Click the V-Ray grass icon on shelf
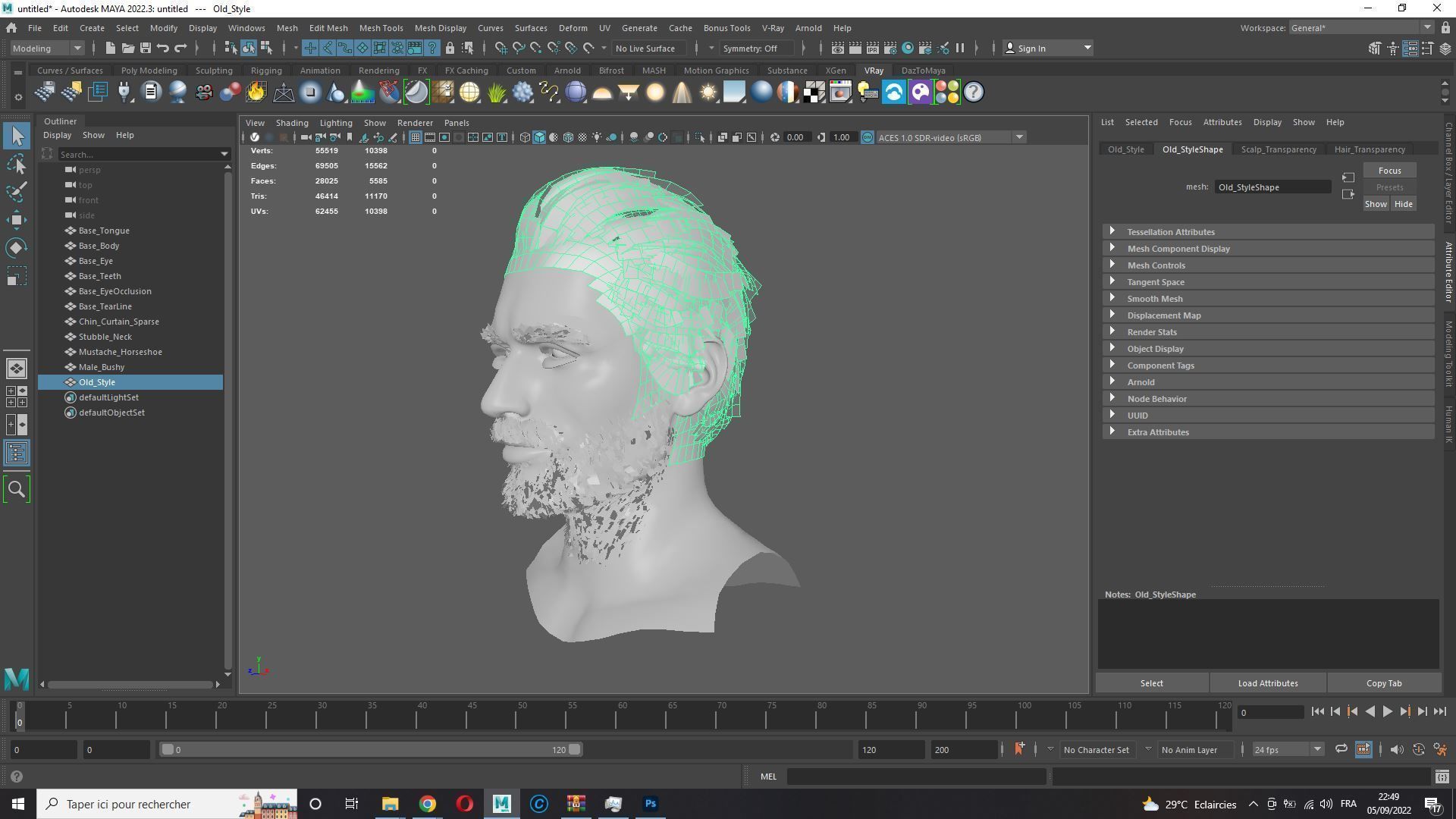This screenshot has width=1456, height=819. [x=496, y=93]
